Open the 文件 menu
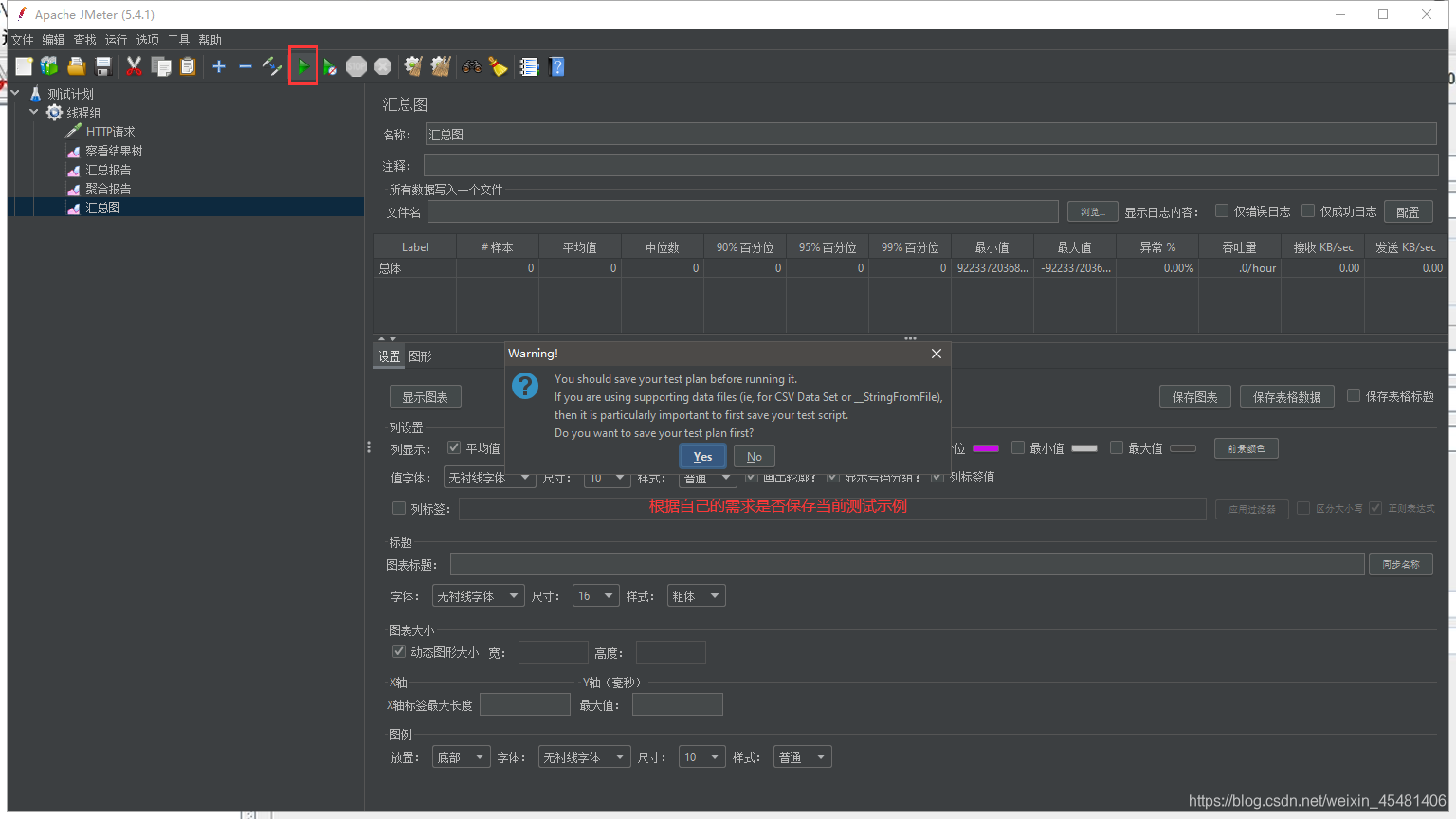Screen dimensions: 1456x819 pyautogui.click(x=22, y=40)
